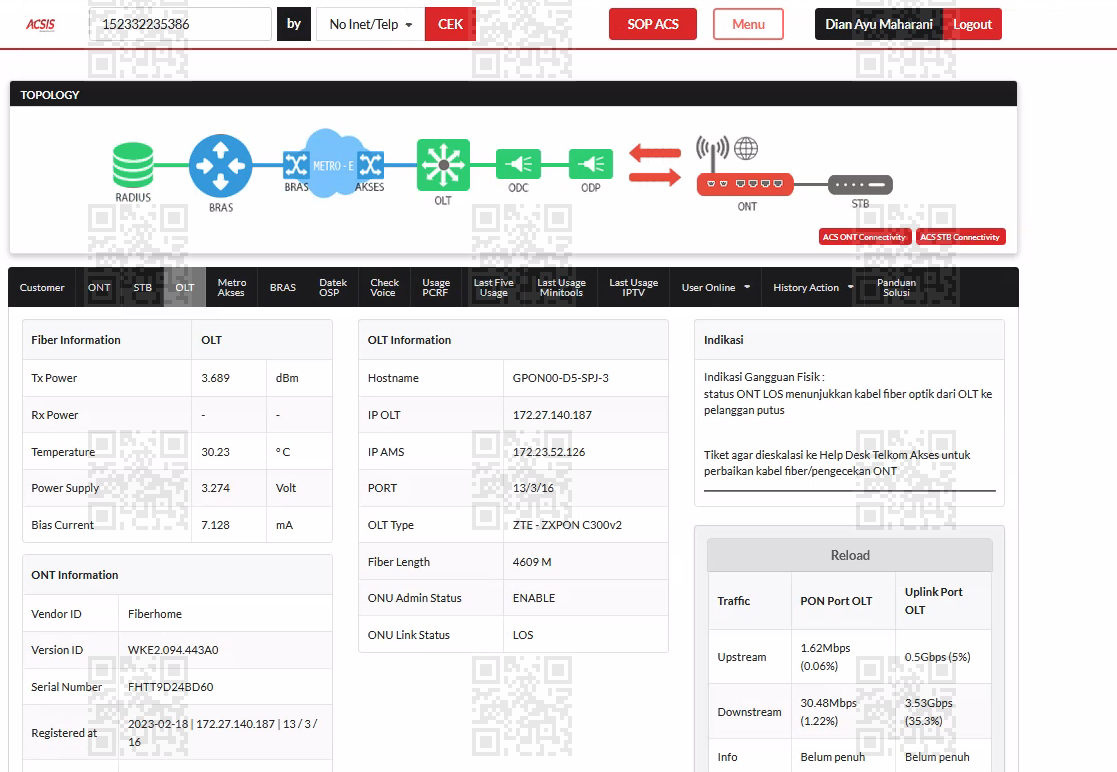The height and width of the screenshot is (772, 1117).
Task: Click the Upstream PON value 1.62Mbps
Action: [825, 648]
